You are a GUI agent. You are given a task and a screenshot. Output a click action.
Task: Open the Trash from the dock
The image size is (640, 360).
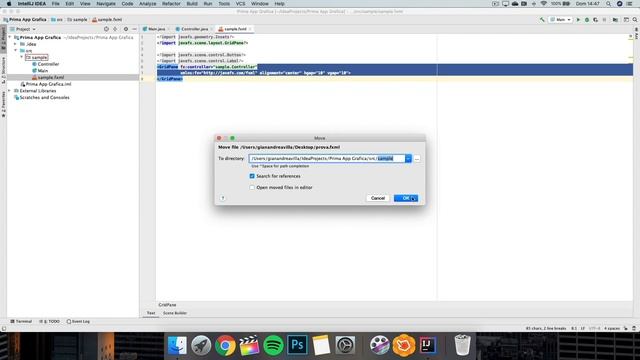[x=462, y=345]
